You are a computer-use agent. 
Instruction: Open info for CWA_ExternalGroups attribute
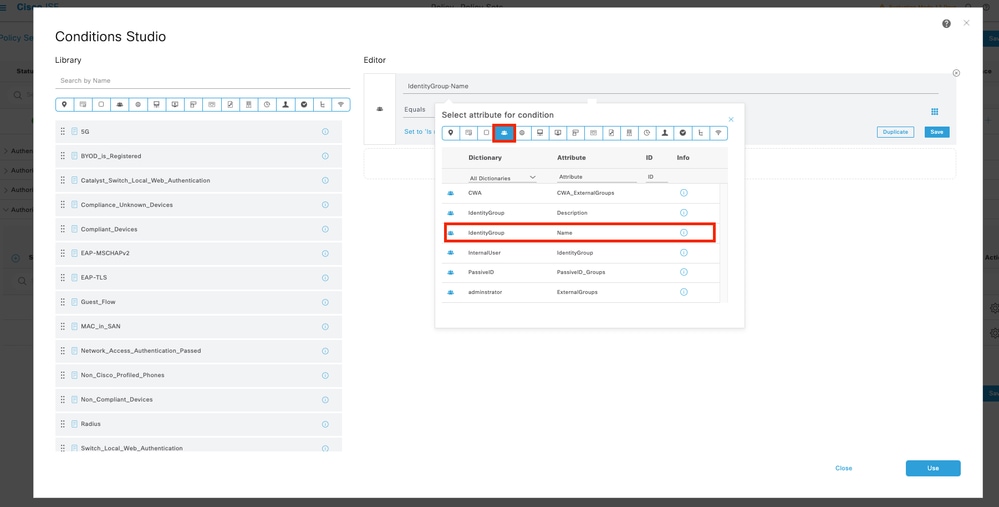pyautogui.click(x=684, y=192)
